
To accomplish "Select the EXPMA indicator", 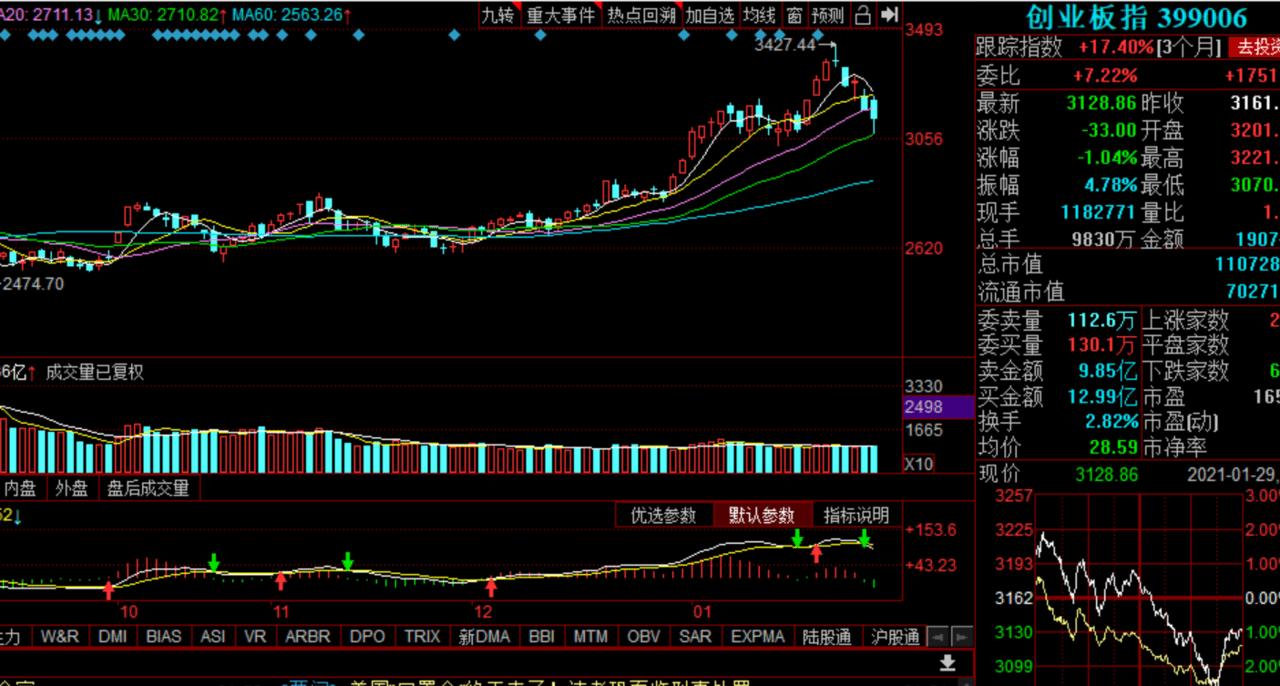I will (757, 636).
